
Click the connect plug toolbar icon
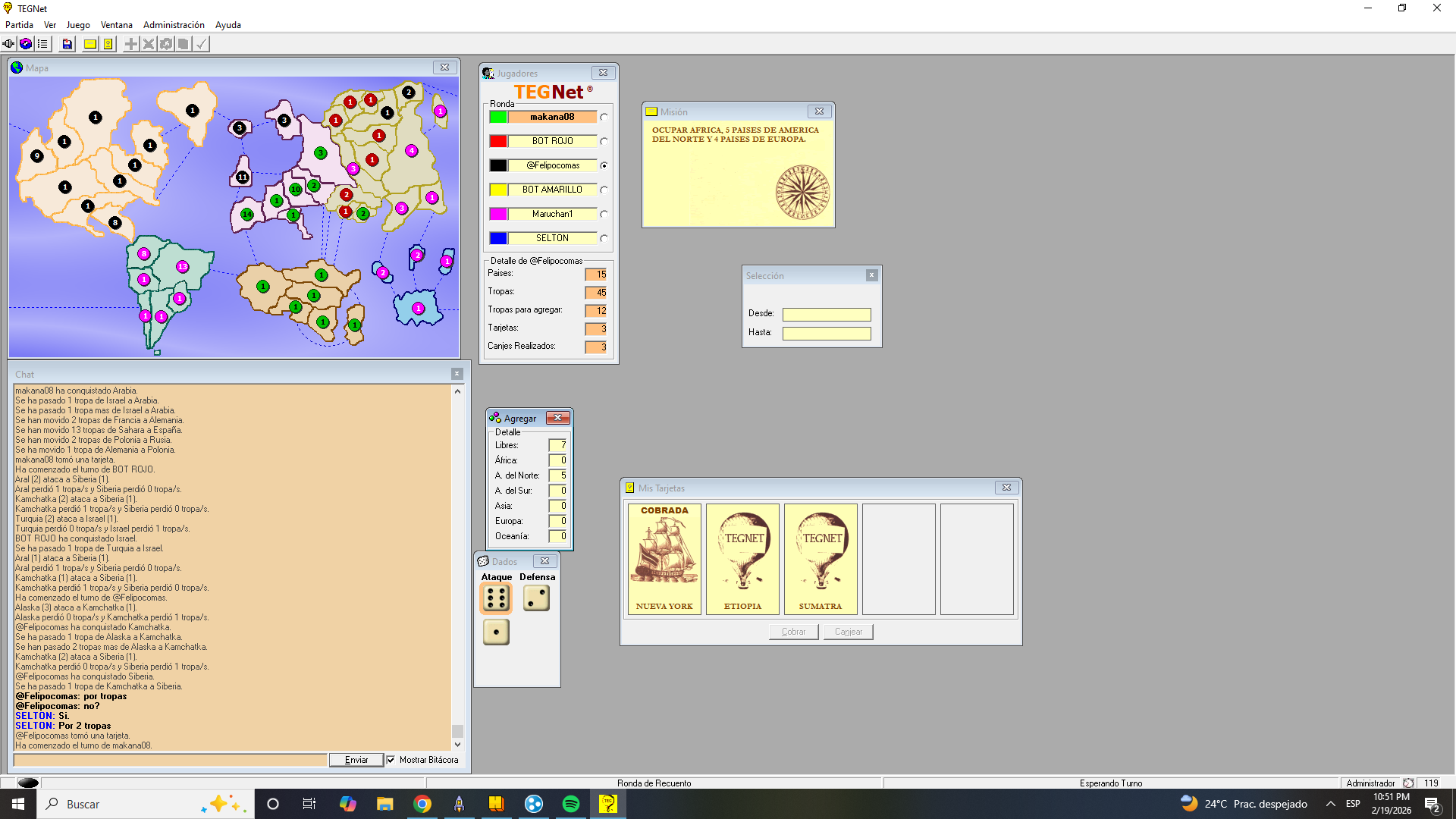9,44
